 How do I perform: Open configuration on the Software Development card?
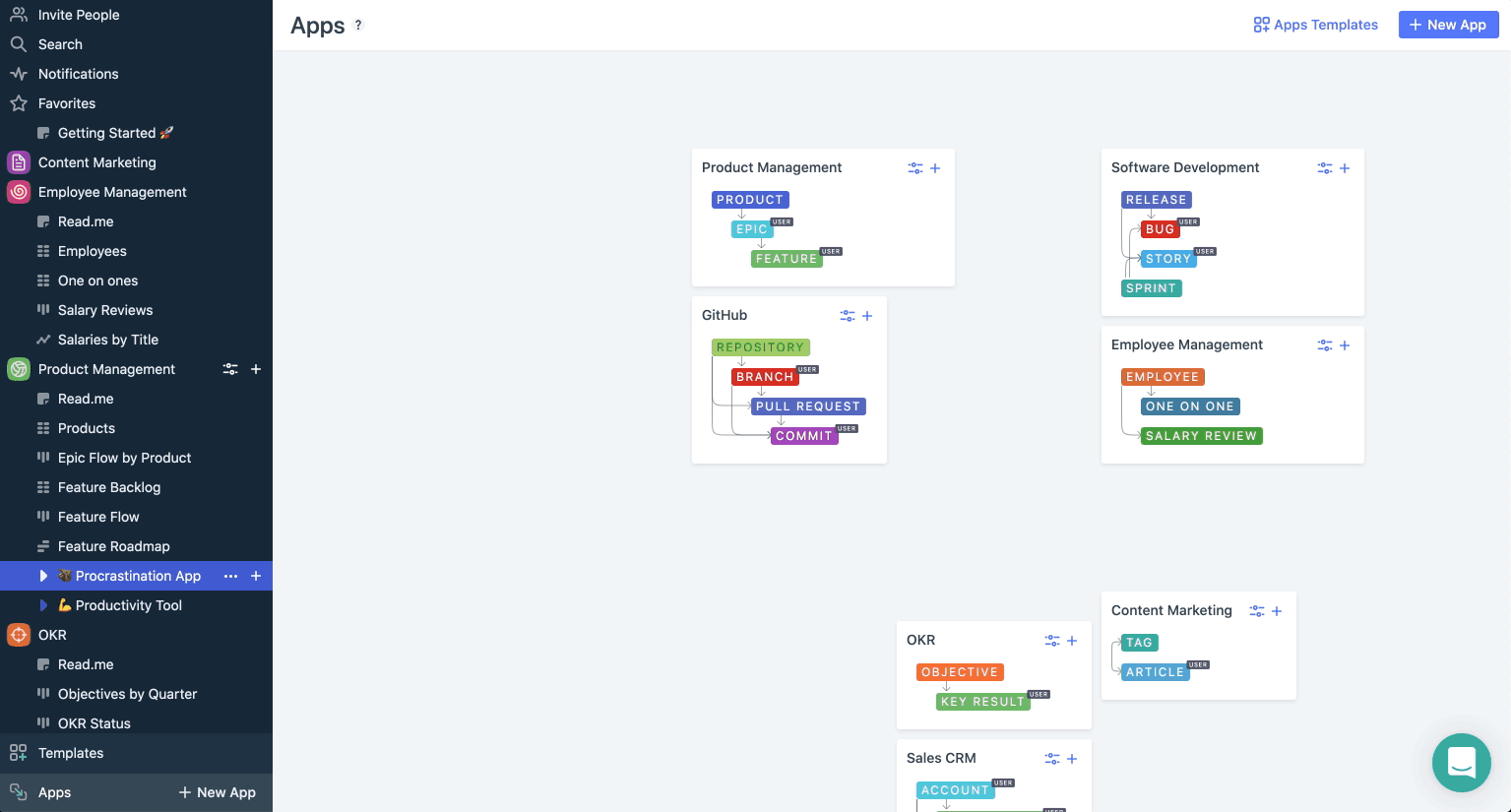click(1325, 167)
